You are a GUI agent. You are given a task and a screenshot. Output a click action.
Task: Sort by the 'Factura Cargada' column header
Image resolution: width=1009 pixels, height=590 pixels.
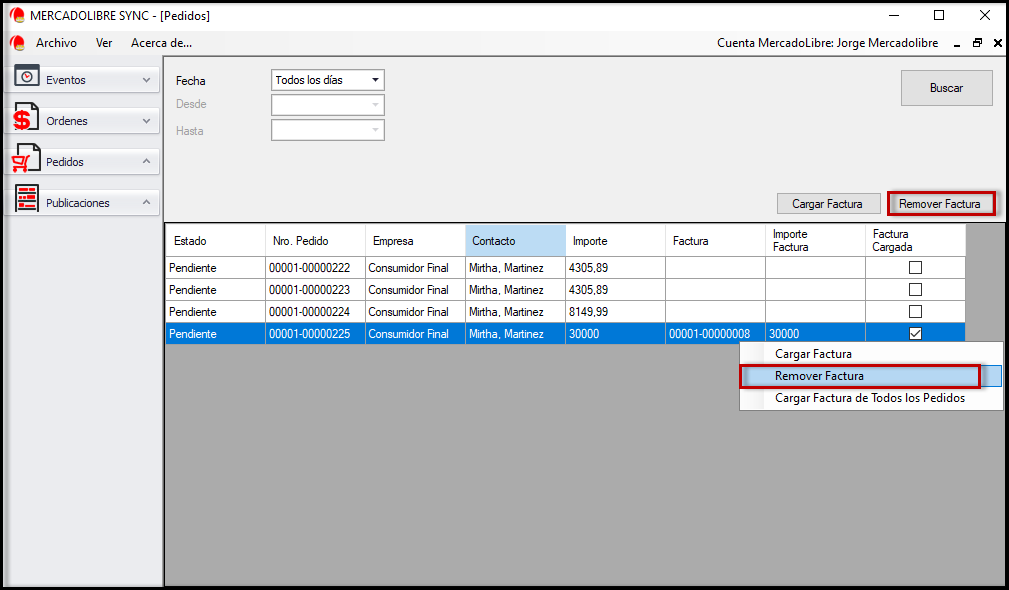[x=915, y=241]
